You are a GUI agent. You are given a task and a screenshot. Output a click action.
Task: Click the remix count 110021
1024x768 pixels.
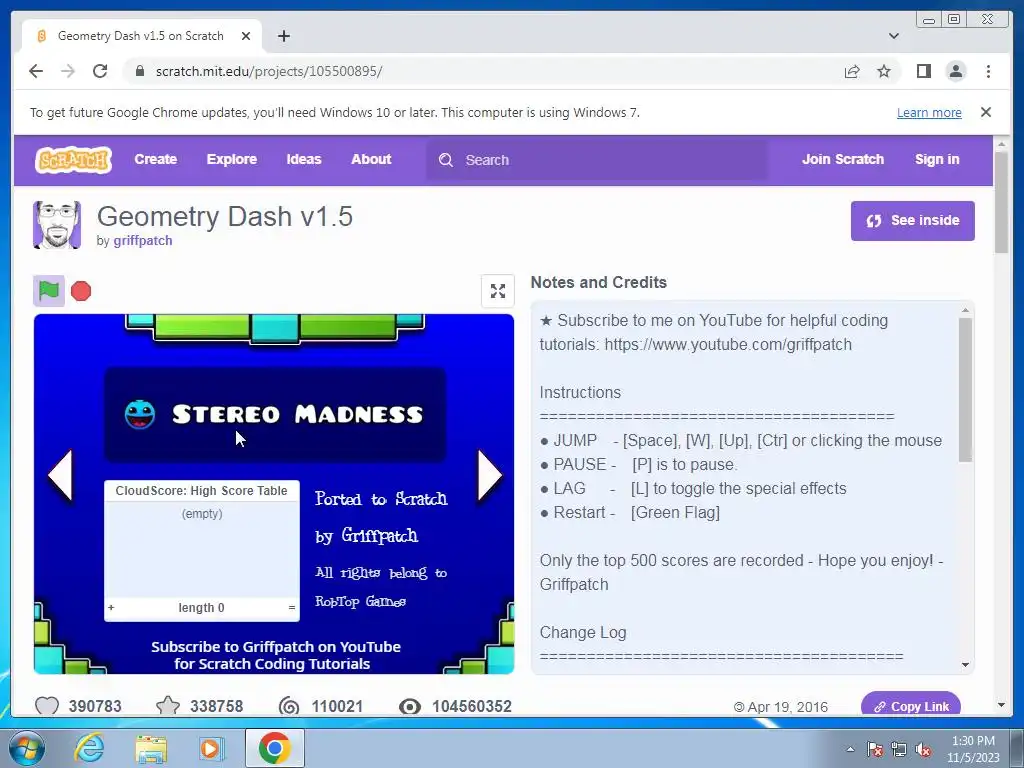click(337, 706)
